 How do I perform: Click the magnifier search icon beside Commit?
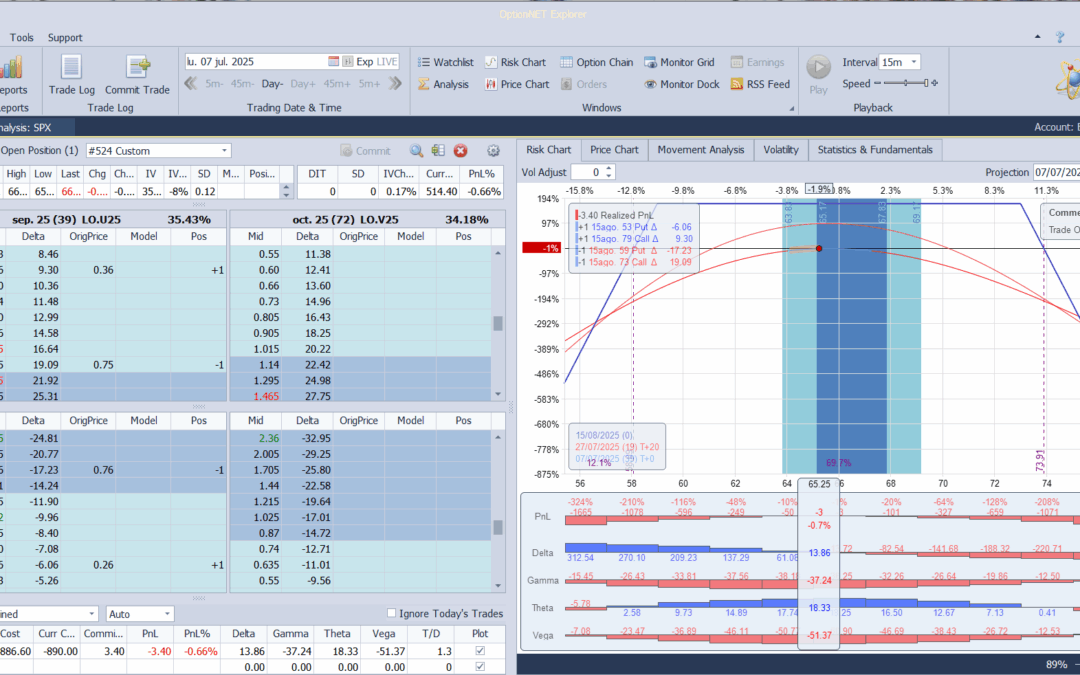416,151
